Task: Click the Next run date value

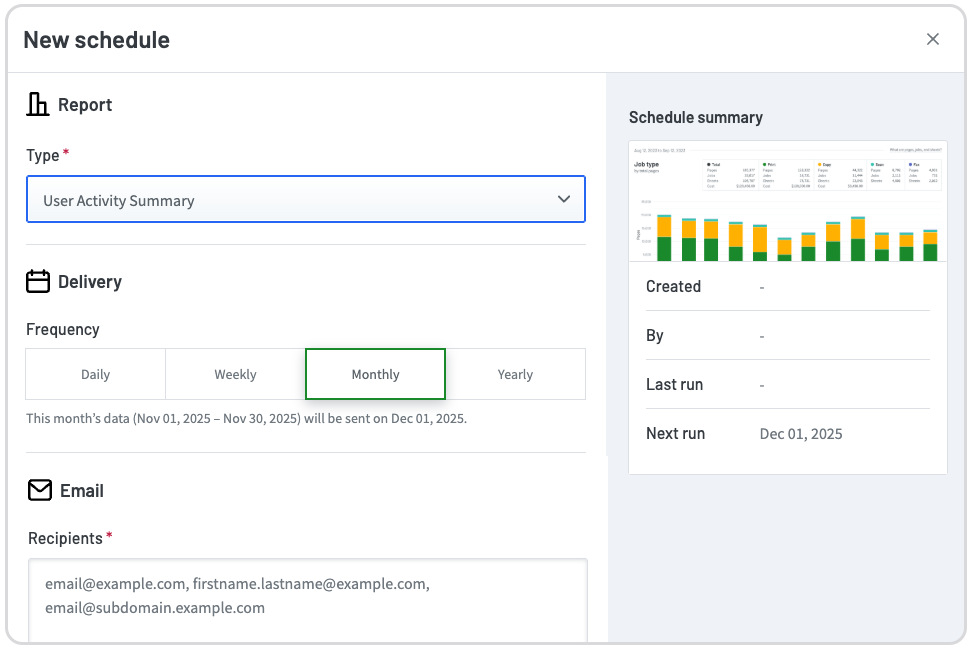Action: coord(801,434)
